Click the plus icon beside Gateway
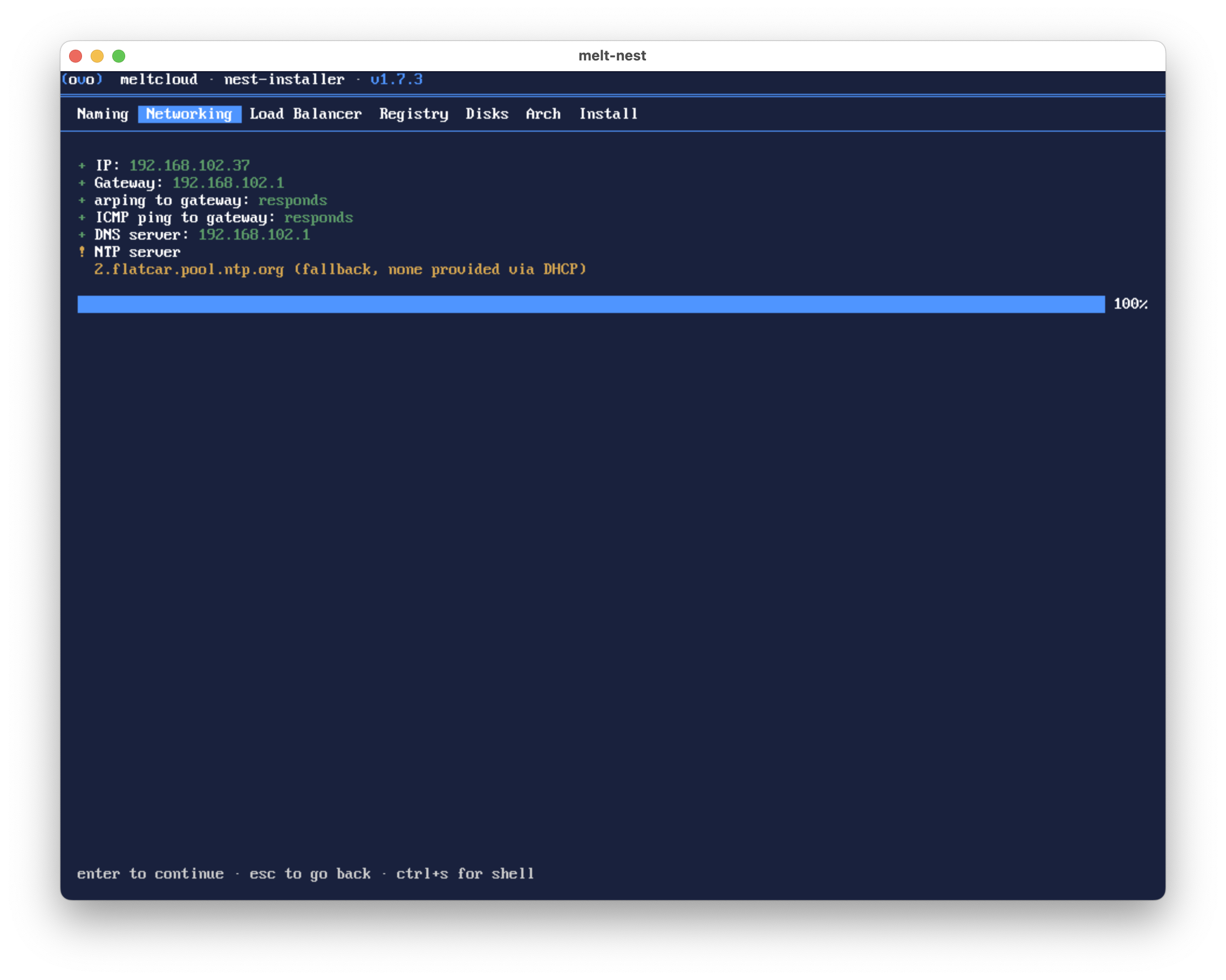1226x980 pixels. [x=82, y=183]
